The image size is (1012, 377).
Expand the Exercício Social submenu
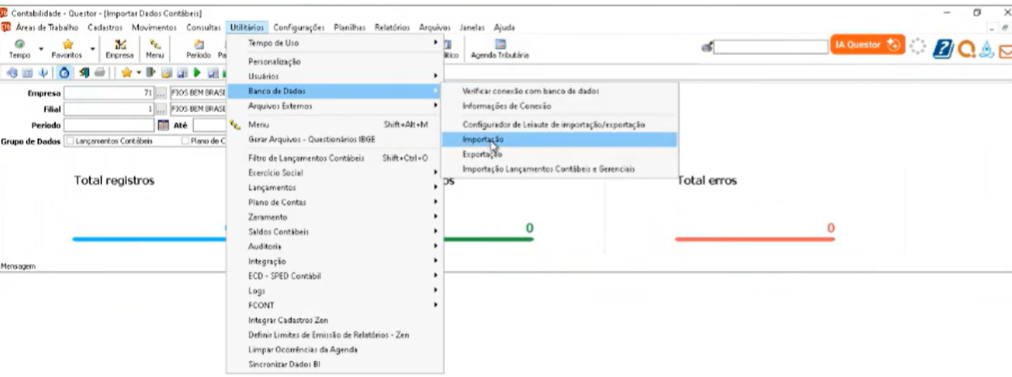(x=335, y=173)
